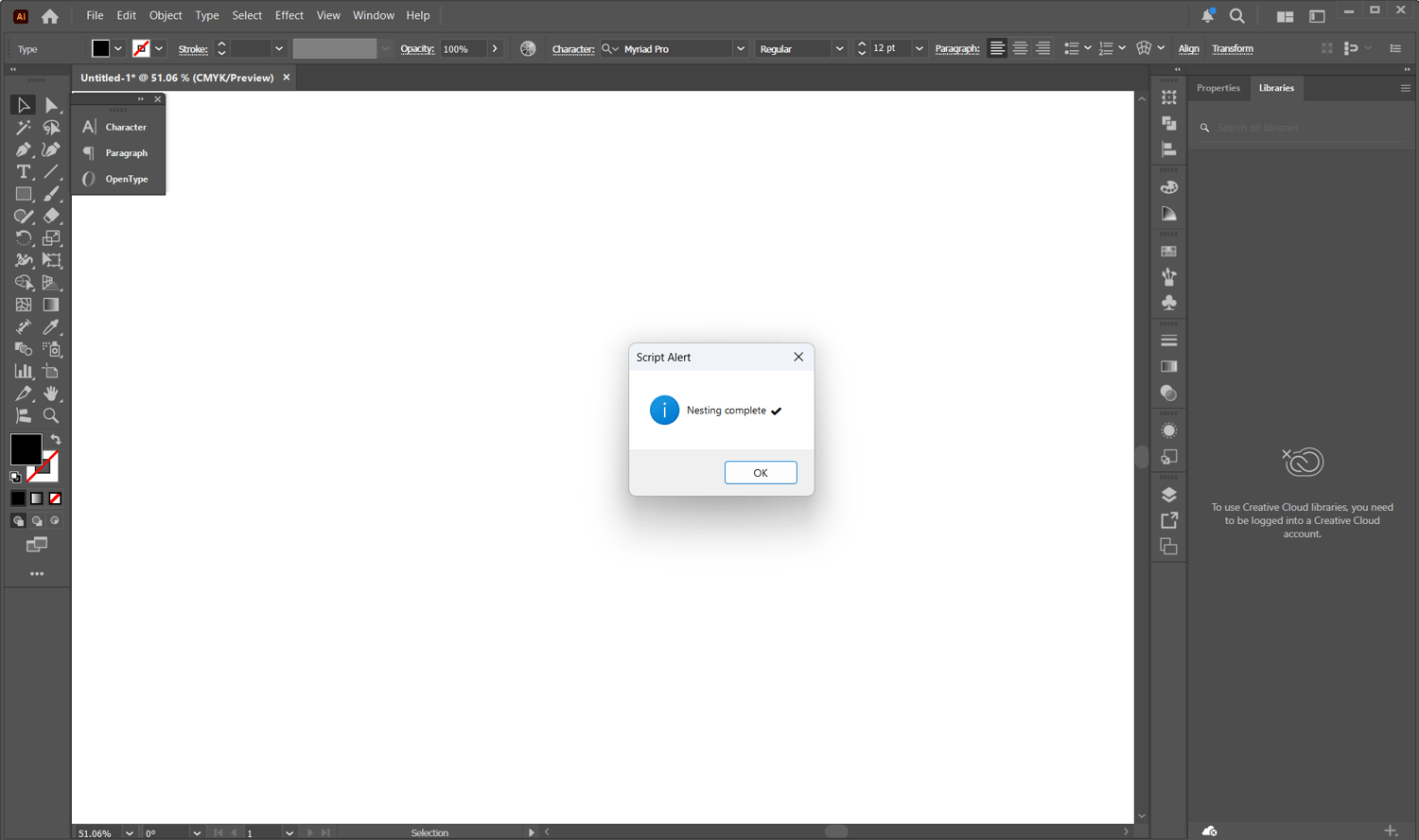This screenshot has height=840, width=1419.
Task: Toggle align text center
Action: click(x=1020, y=48)
